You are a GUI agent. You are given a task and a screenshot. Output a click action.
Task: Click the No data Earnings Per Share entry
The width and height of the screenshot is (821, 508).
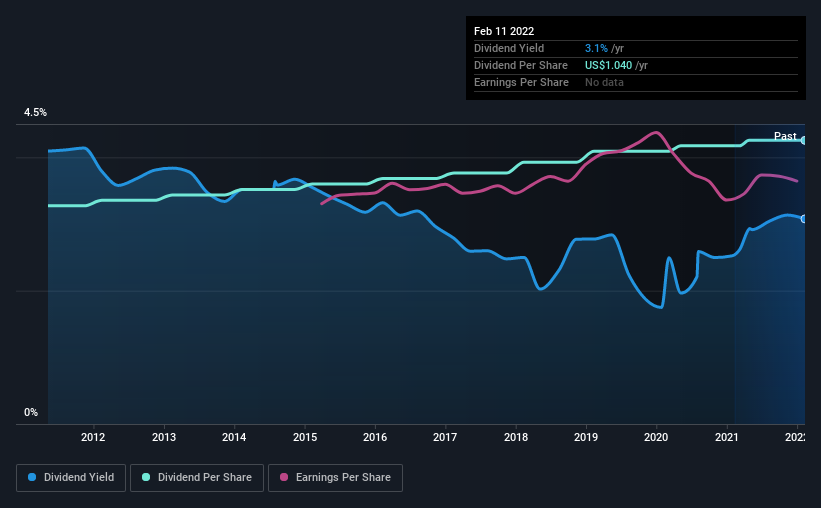604,82
